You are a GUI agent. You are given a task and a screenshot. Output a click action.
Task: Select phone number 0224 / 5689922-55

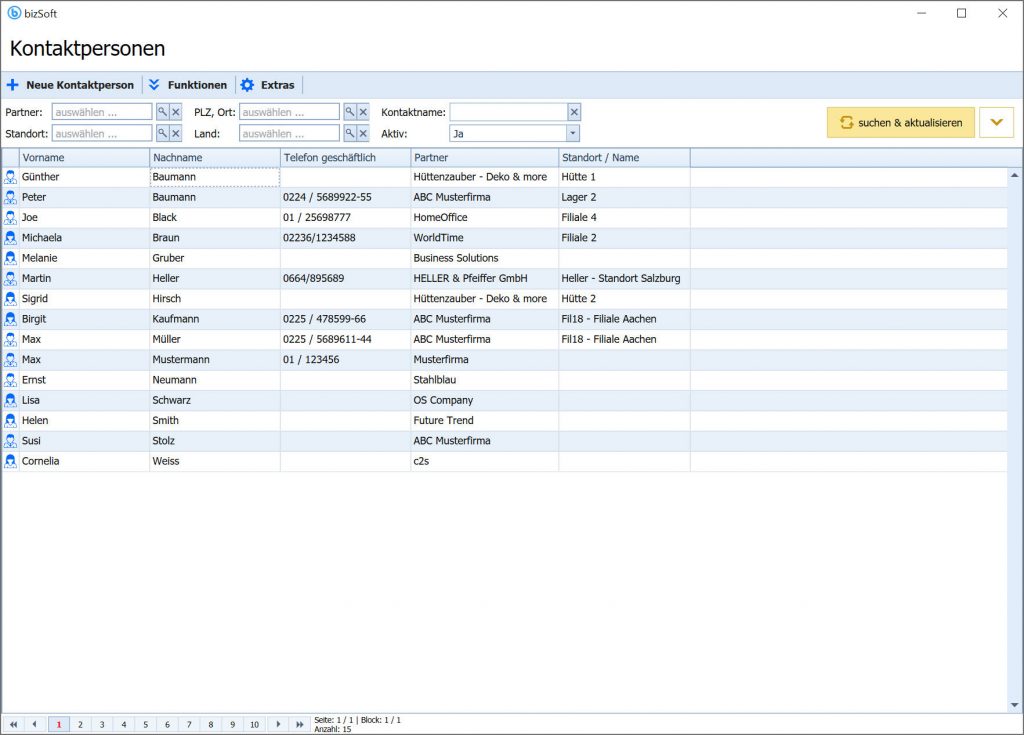(345, 197)
